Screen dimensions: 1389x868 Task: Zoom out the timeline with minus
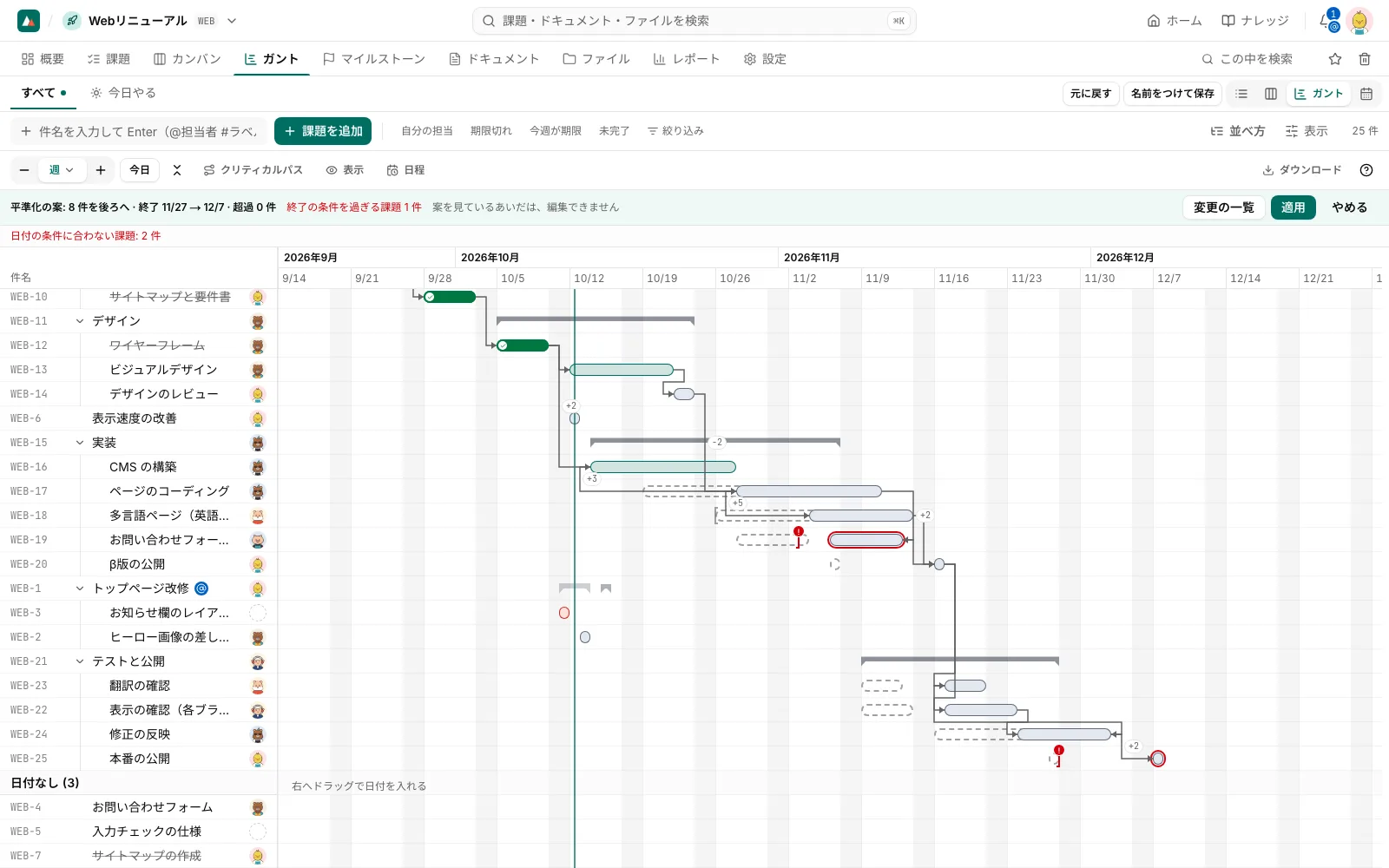24,170
